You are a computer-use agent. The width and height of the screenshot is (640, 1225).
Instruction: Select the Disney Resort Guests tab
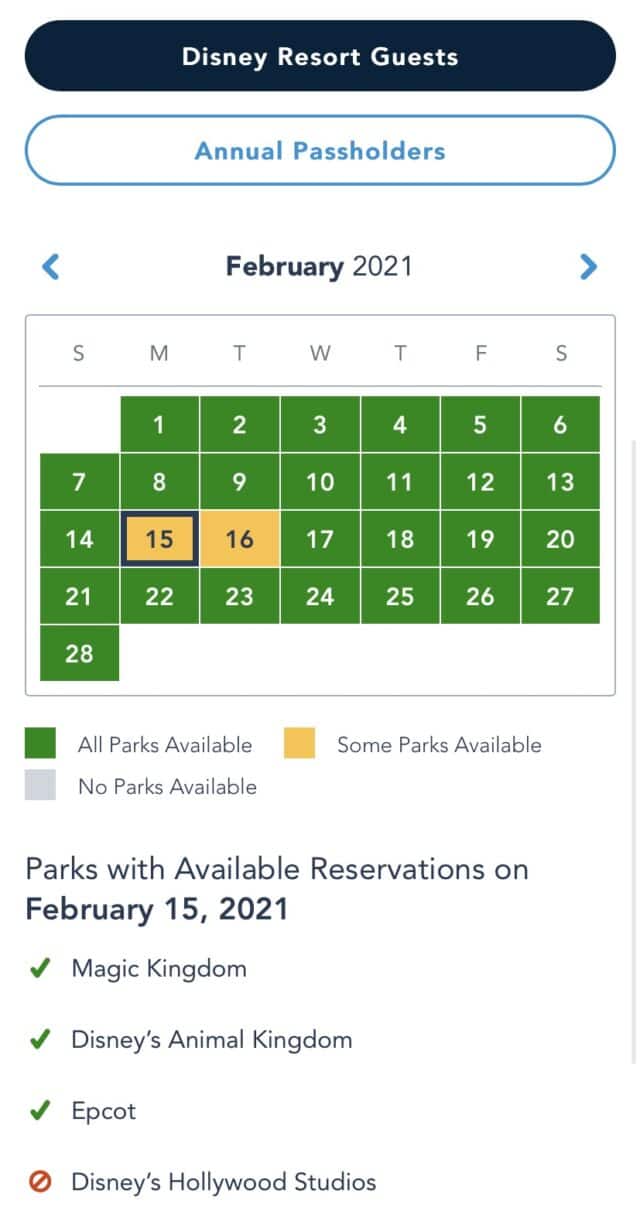pyautogui.click(x=320, y=56)
